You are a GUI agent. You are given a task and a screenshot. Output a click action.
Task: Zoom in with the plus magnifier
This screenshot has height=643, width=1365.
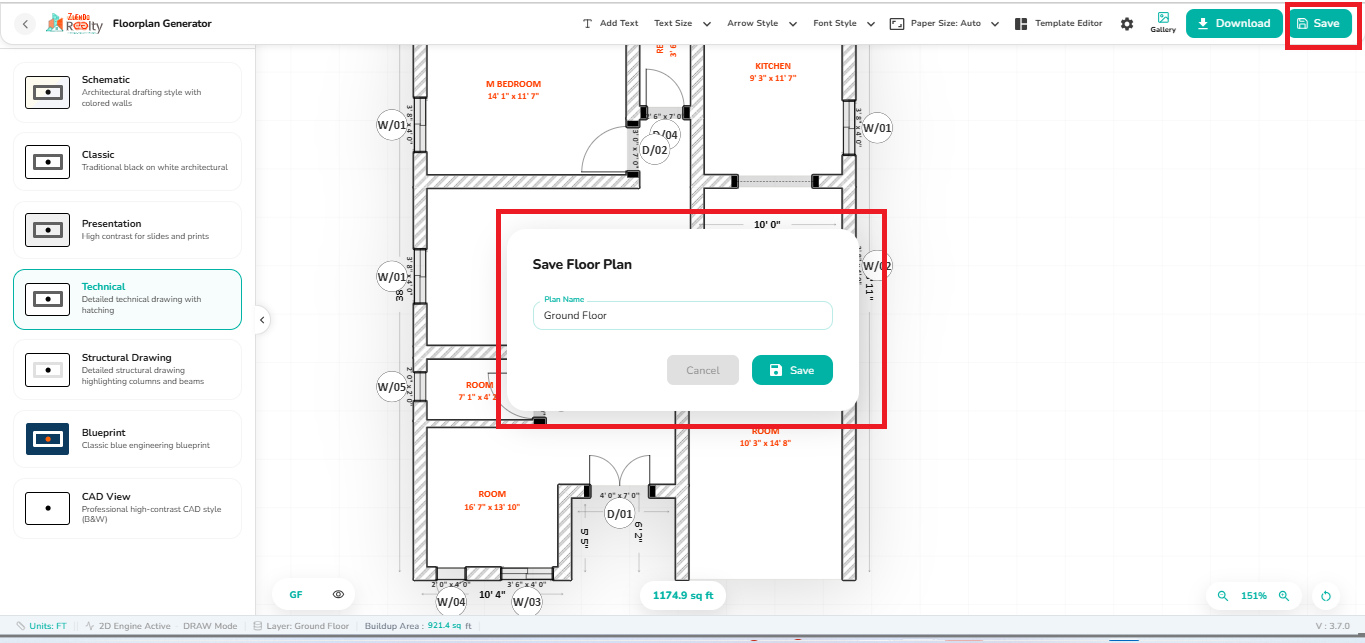click(x=1284, y=596)
